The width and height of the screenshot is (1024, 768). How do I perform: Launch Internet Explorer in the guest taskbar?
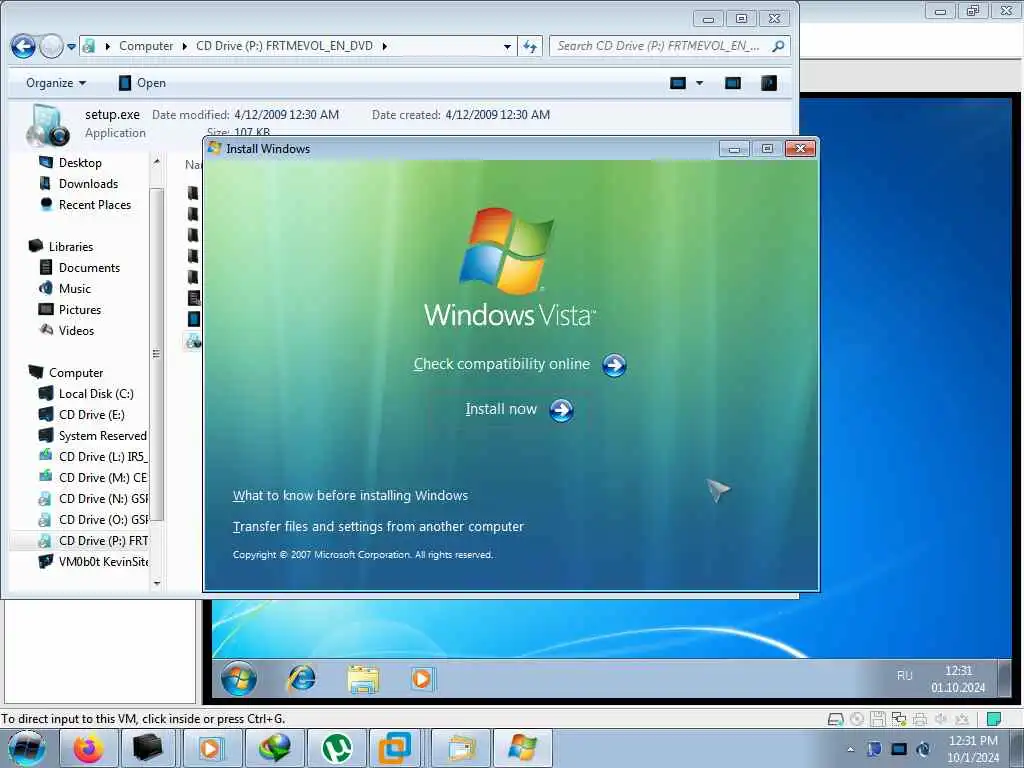[301, 679]
